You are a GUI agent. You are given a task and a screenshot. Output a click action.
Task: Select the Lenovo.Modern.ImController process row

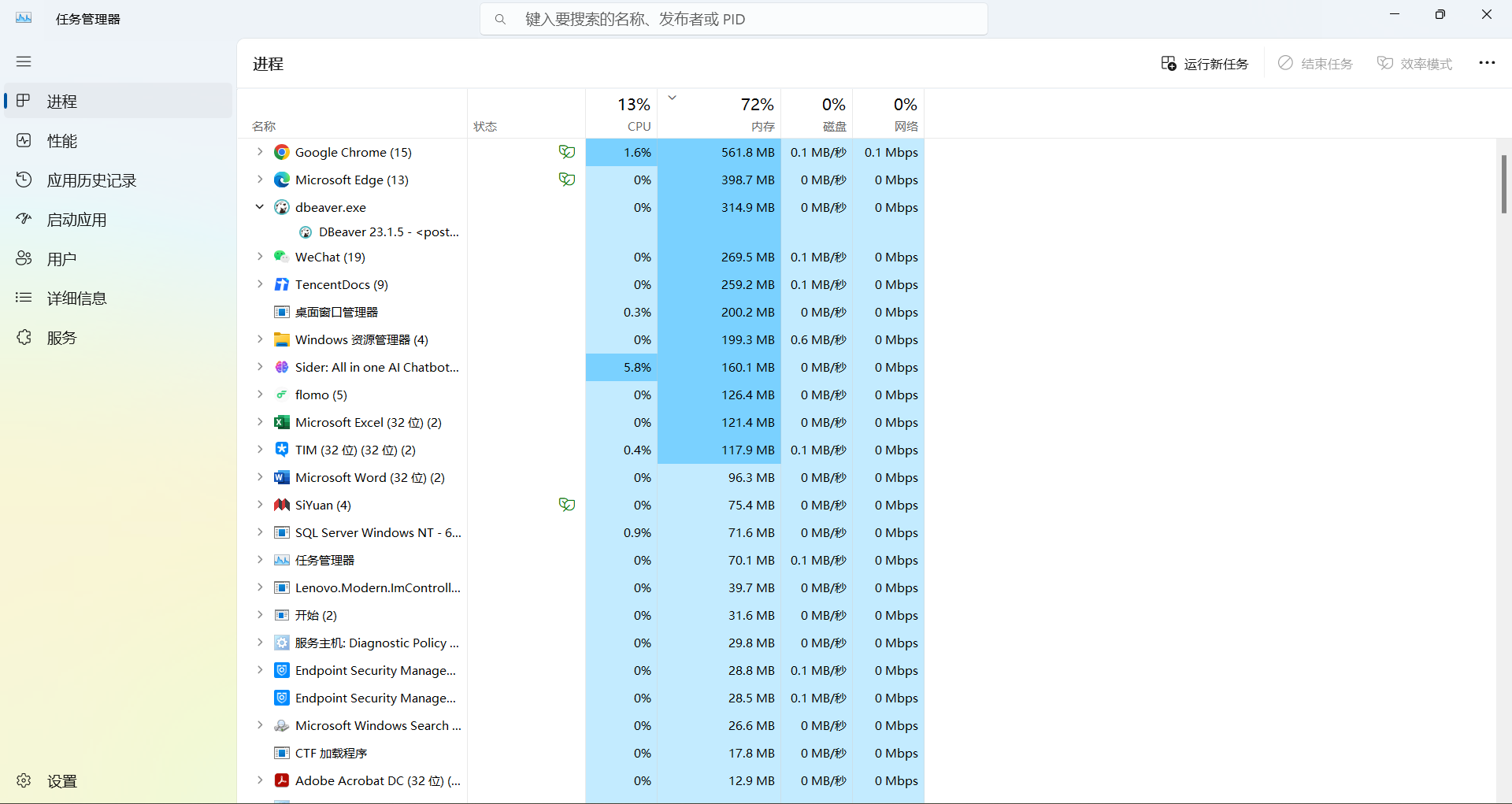click(x=581, y=587)
